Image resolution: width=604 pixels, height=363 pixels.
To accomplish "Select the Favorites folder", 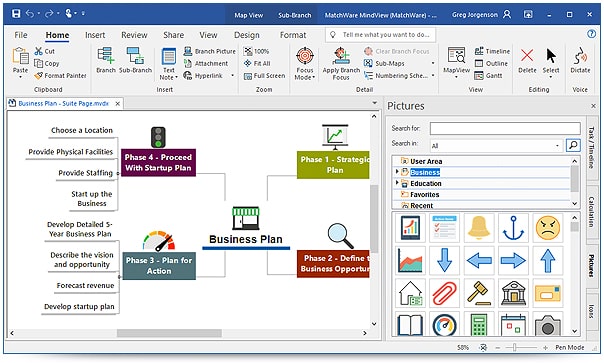I will click(x=424, y=195).
